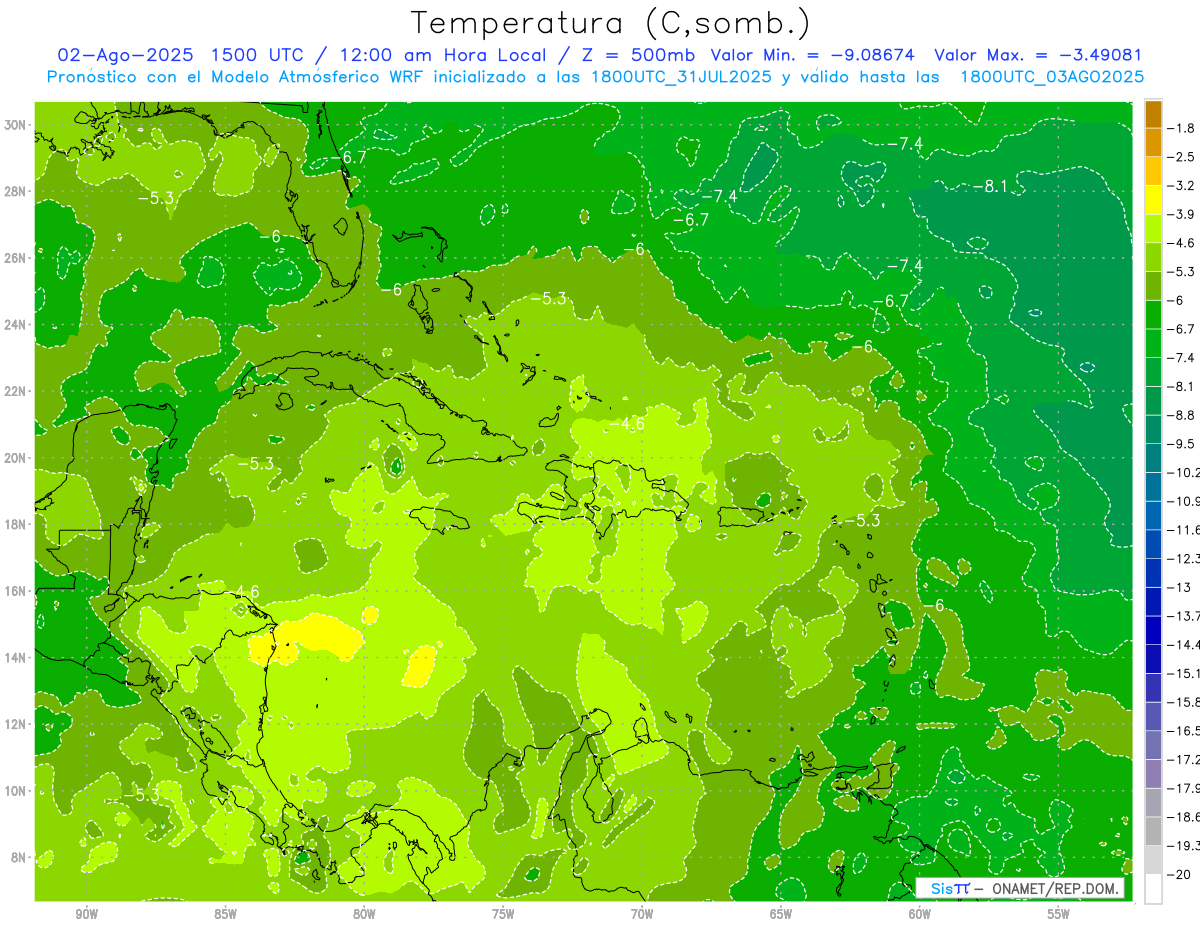Screen dimensions: 1200x927
Task: Click the "Valor Min. = -9.08674" text
Action: click(815, 56)
